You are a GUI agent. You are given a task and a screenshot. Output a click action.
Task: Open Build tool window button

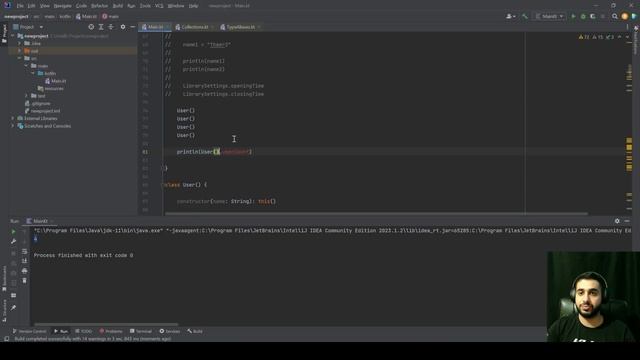click(195, 331)
